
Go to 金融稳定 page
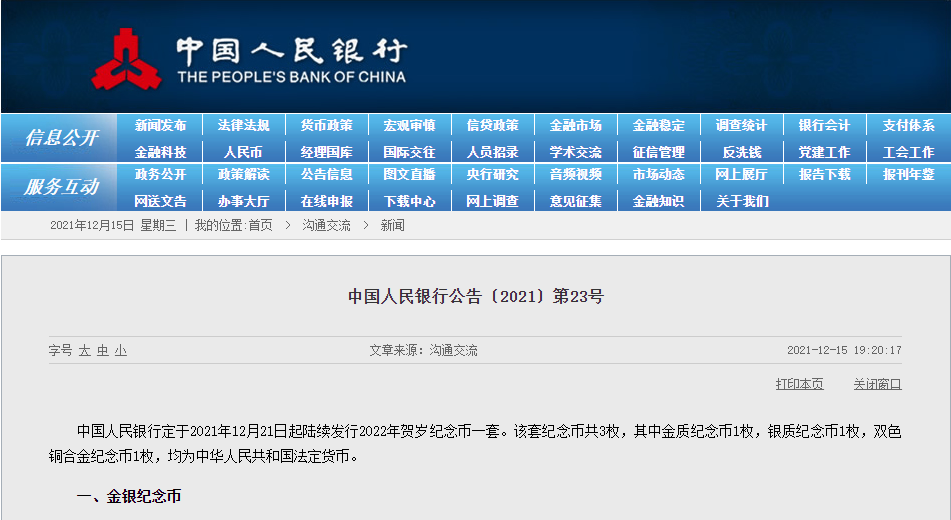click(659, 126)
